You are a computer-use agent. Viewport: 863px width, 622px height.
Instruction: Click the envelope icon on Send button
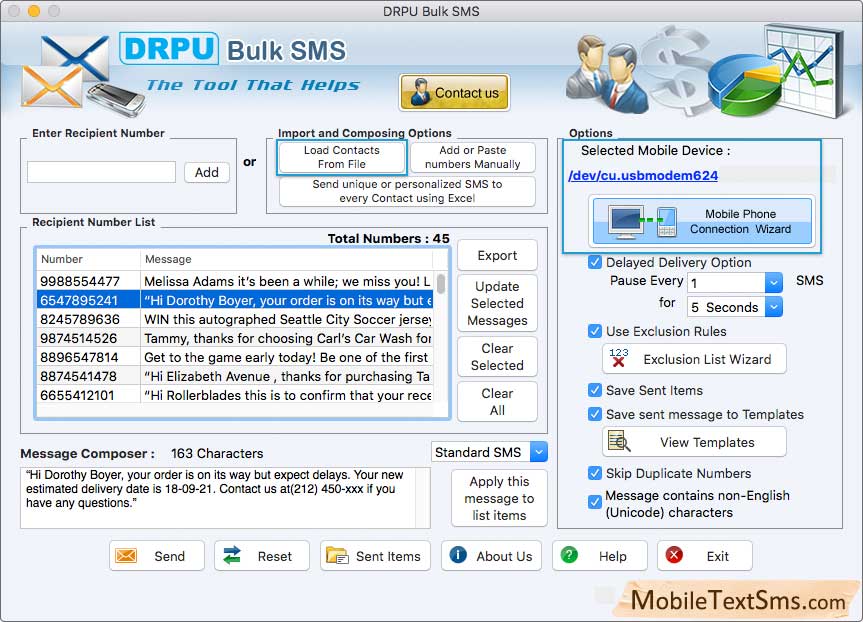point(126,556)
